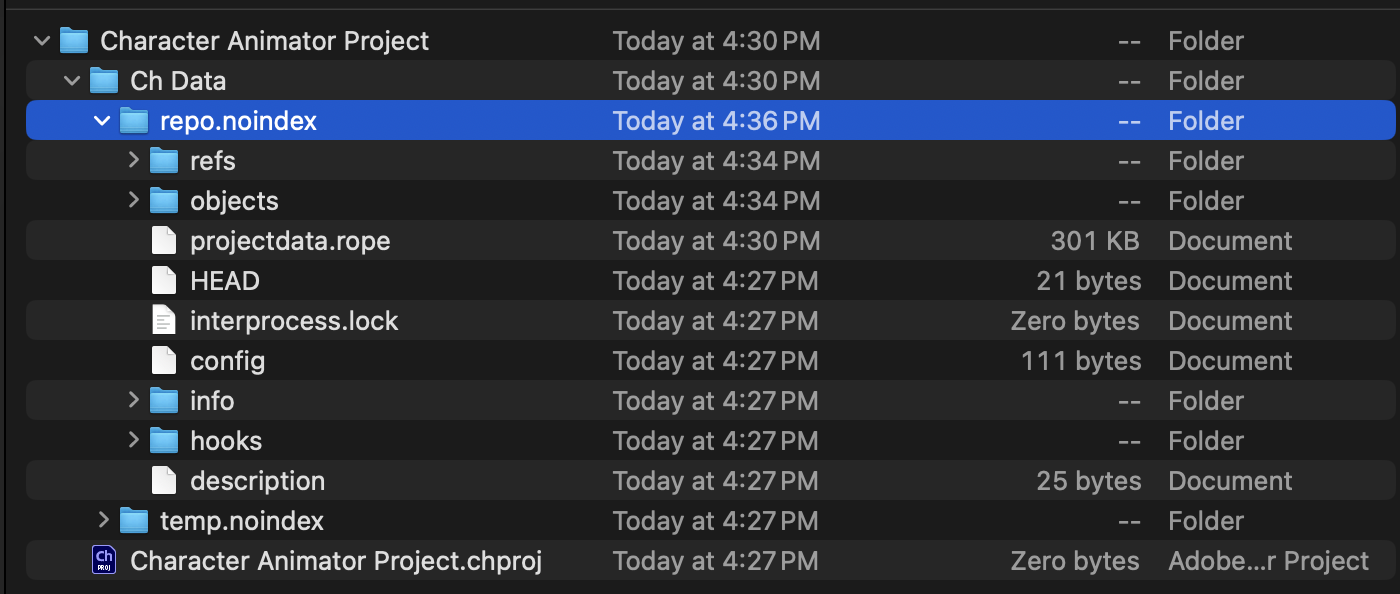Collapse the repo.noindex folder

[x=102, y=121]
